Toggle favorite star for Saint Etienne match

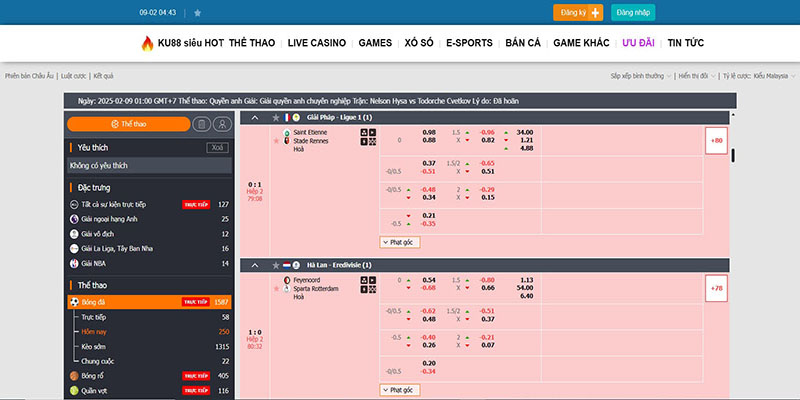pos(276,141)
